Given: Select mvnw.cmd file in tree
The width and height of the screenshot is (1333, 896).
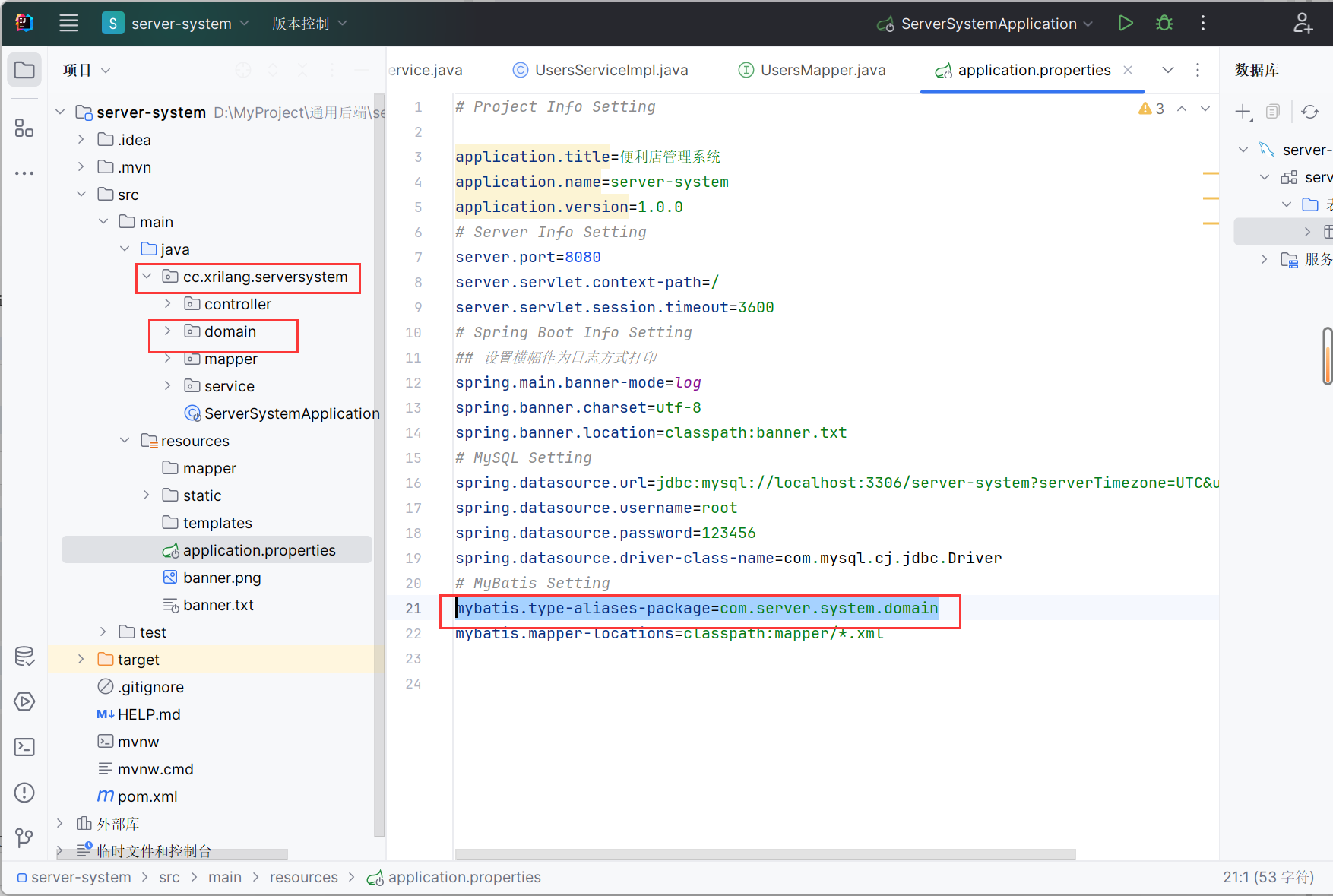Looking at the screenshot, I should (145, 769).
